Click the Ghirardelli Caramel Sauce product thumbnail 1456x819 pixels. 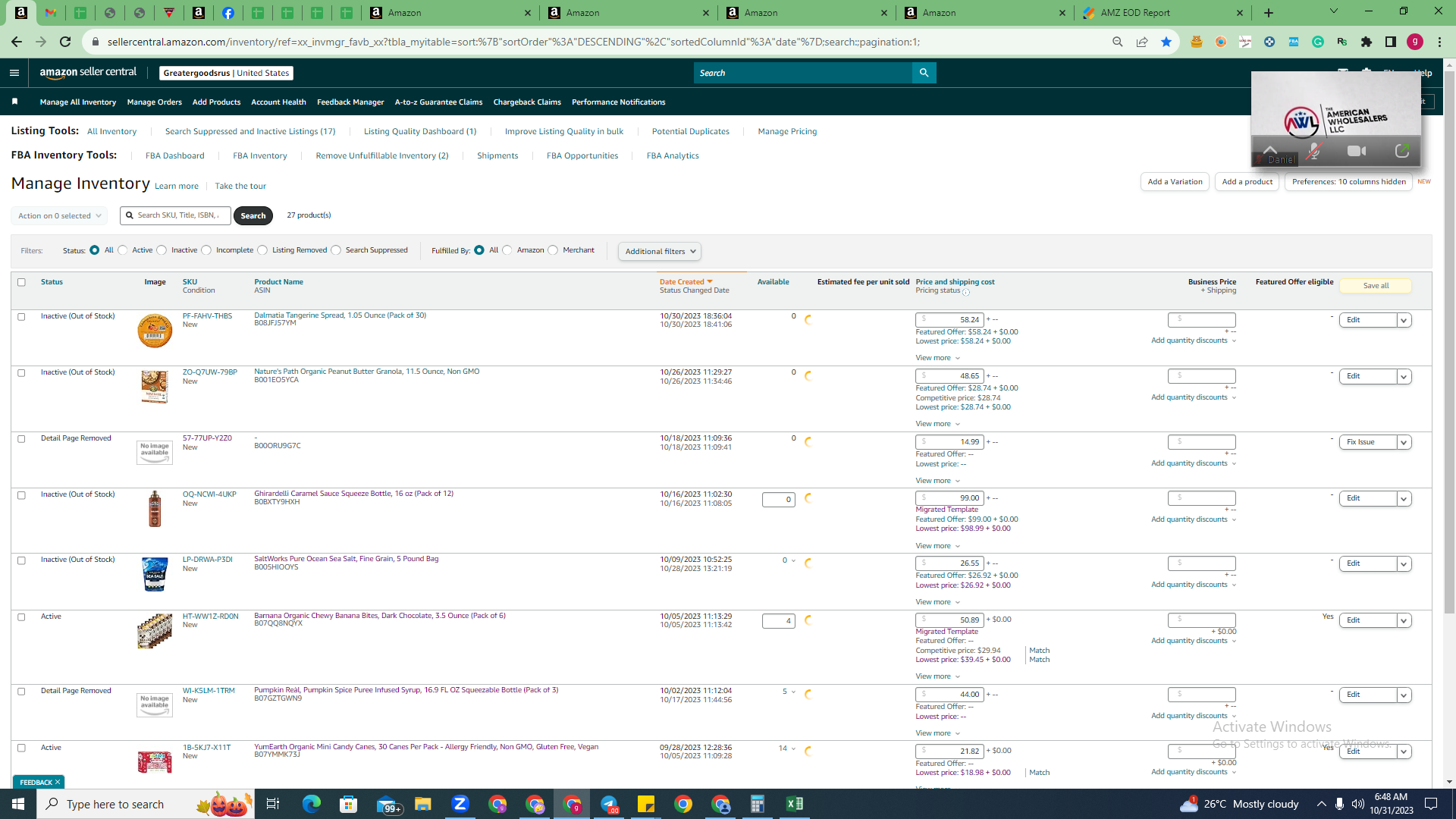pos(155,508)
